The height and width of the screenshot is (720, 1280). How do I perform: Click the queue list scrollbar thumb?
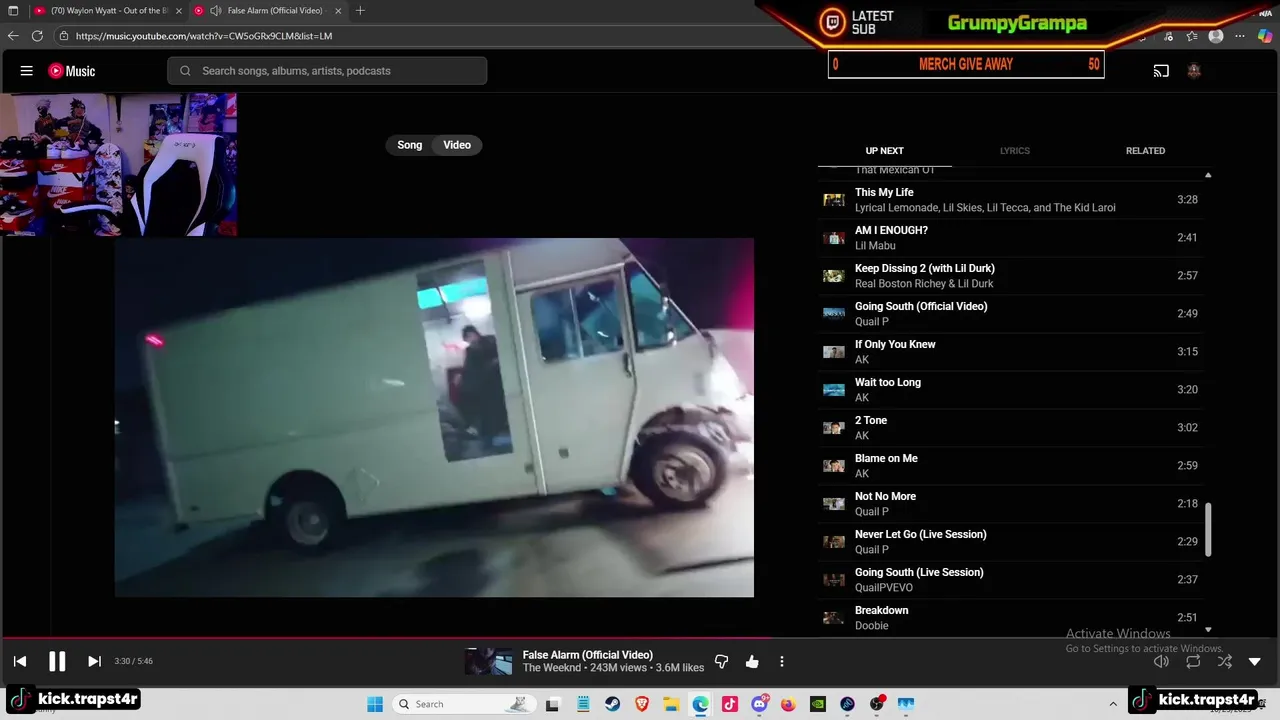click(1208, 530)
